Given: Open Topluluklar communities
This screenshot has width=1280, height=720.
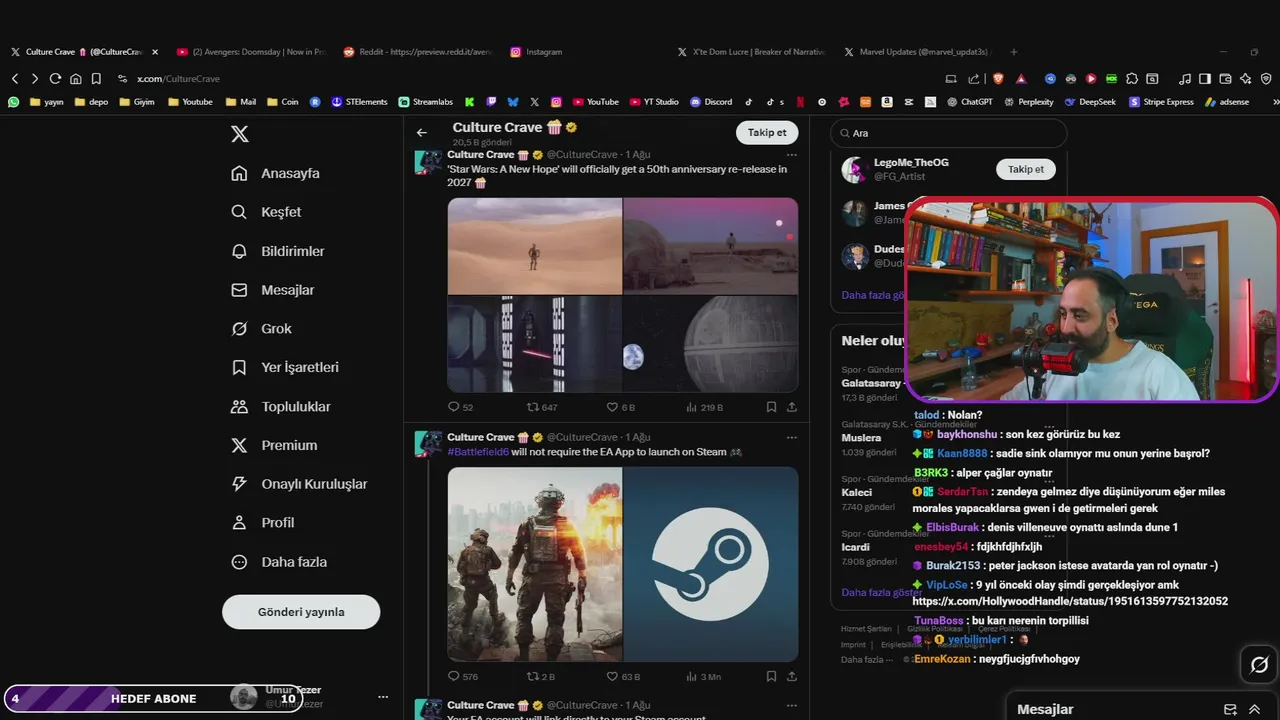Looking at the screenshot, I should coord(281,406).
